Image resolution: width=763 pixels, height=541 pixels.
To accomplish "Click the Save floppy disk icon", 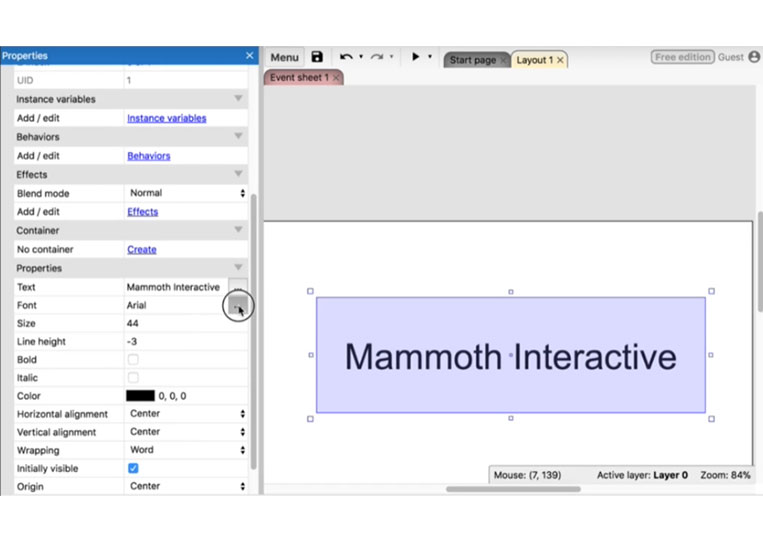I will (x=317, y=57).
